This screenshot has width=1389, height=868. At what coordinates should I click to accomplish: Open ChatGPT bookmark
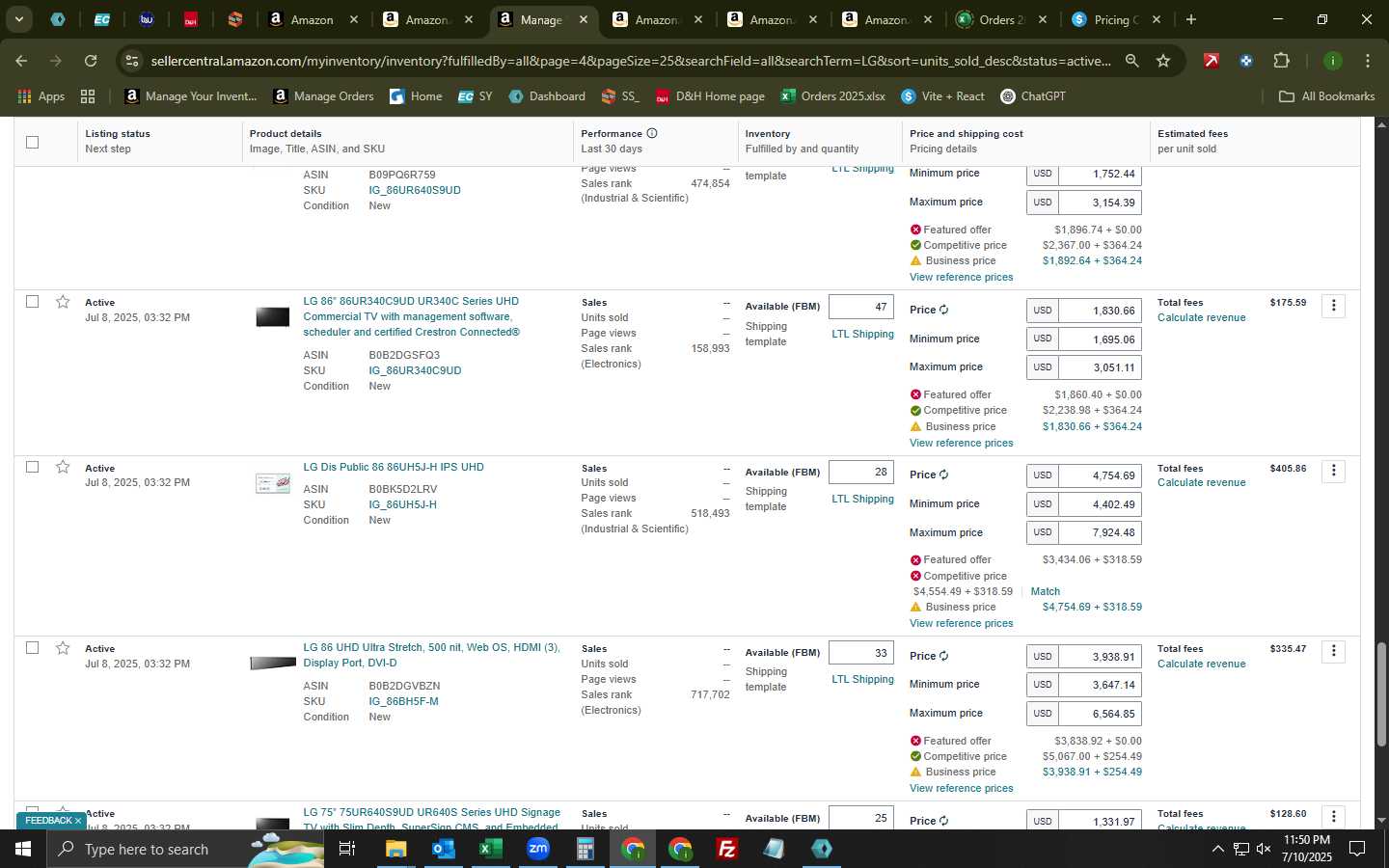click(1032, 96)
